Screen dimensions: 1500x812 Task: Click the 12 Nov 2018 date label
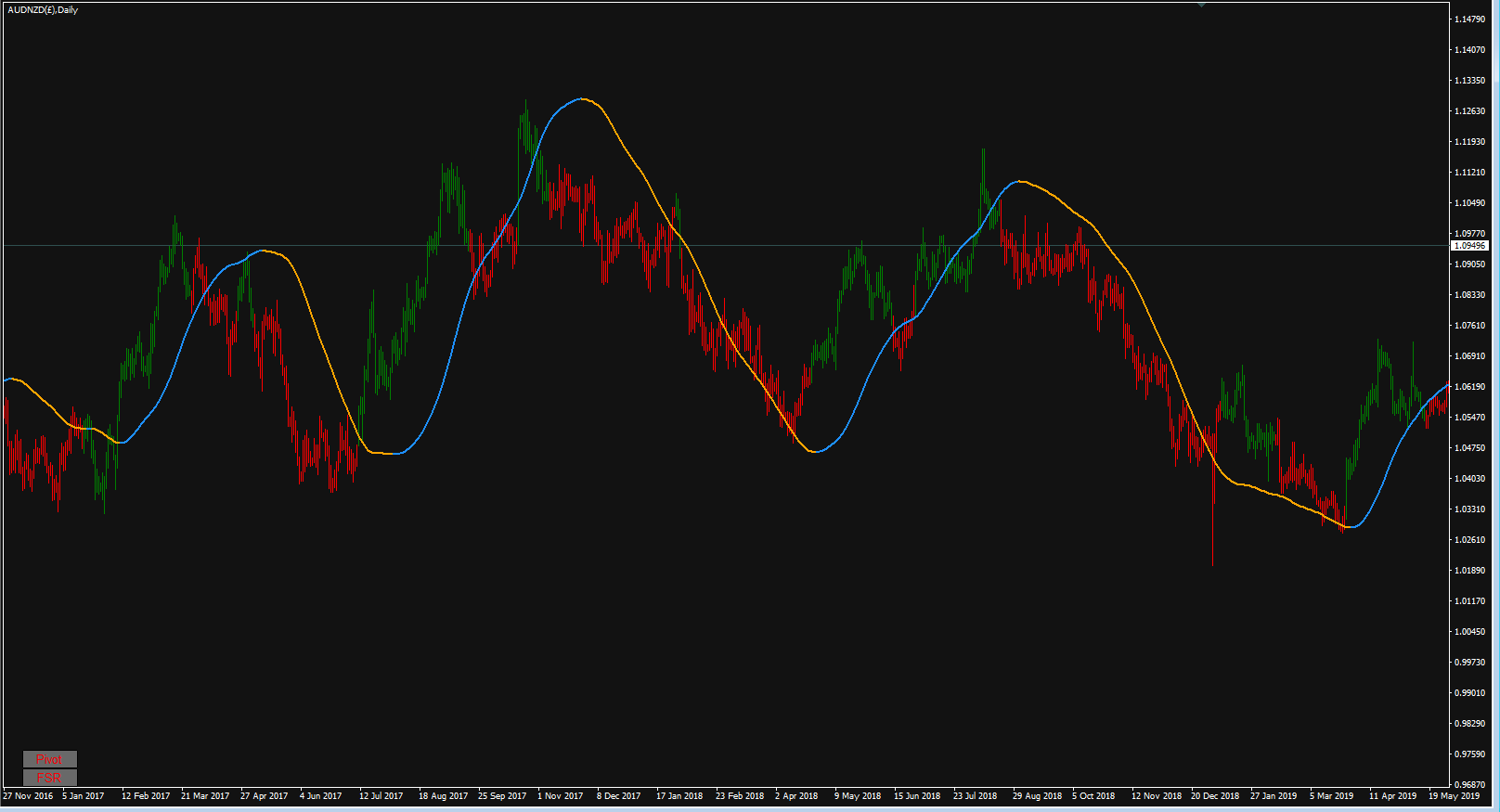tap(1157, 796)
